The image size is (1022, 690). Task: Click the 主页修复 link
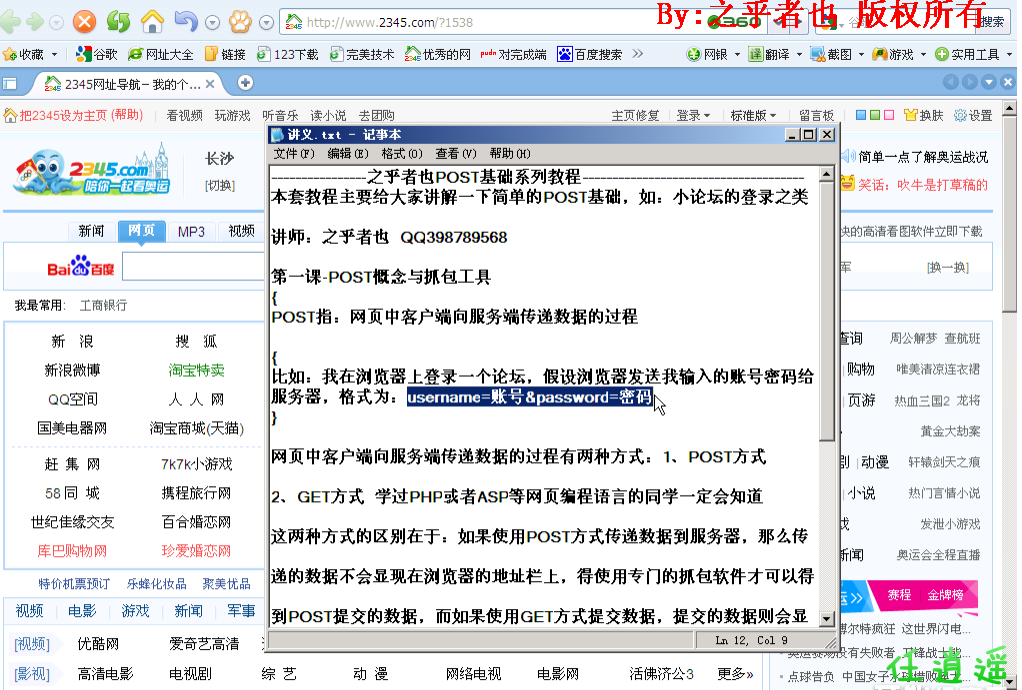[x=635, y=115]
